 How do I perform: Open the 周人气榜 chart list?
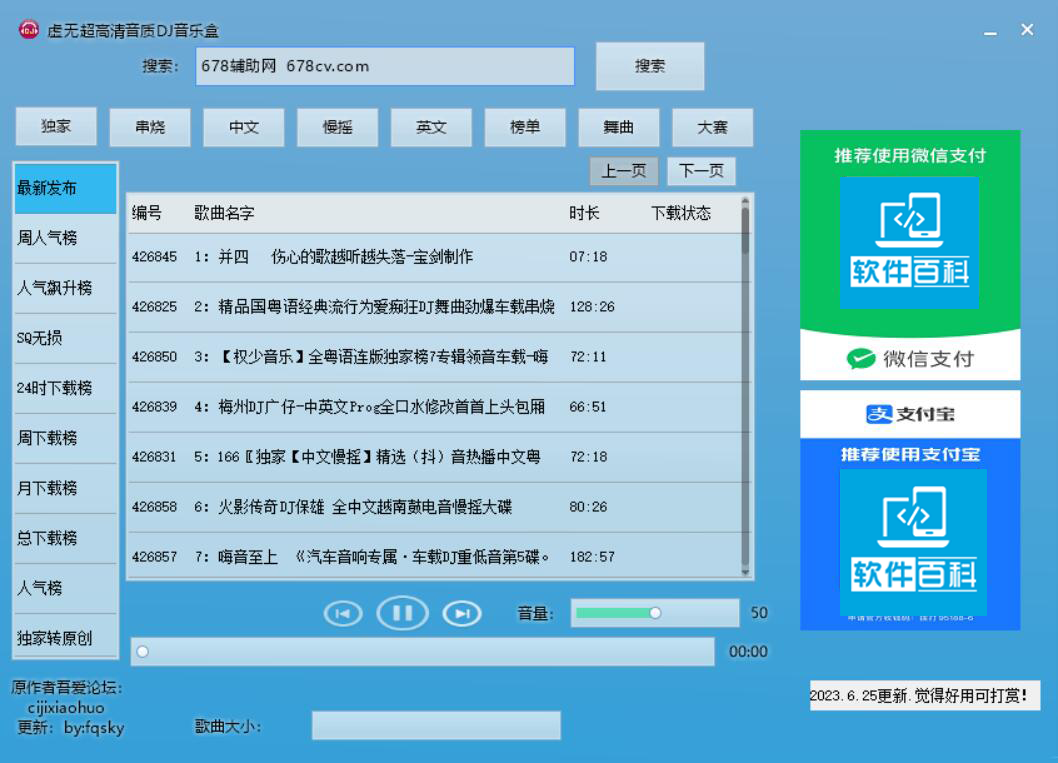coord(65,238)
